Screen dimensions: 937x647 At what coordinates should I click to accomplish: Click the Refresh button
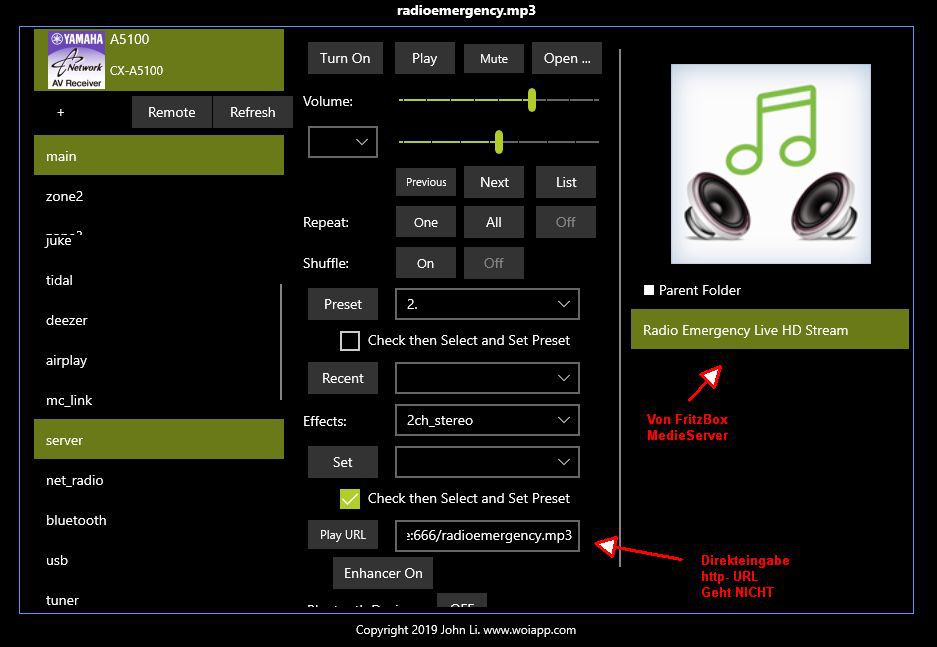pyautogui.click(x=253, y=112)
